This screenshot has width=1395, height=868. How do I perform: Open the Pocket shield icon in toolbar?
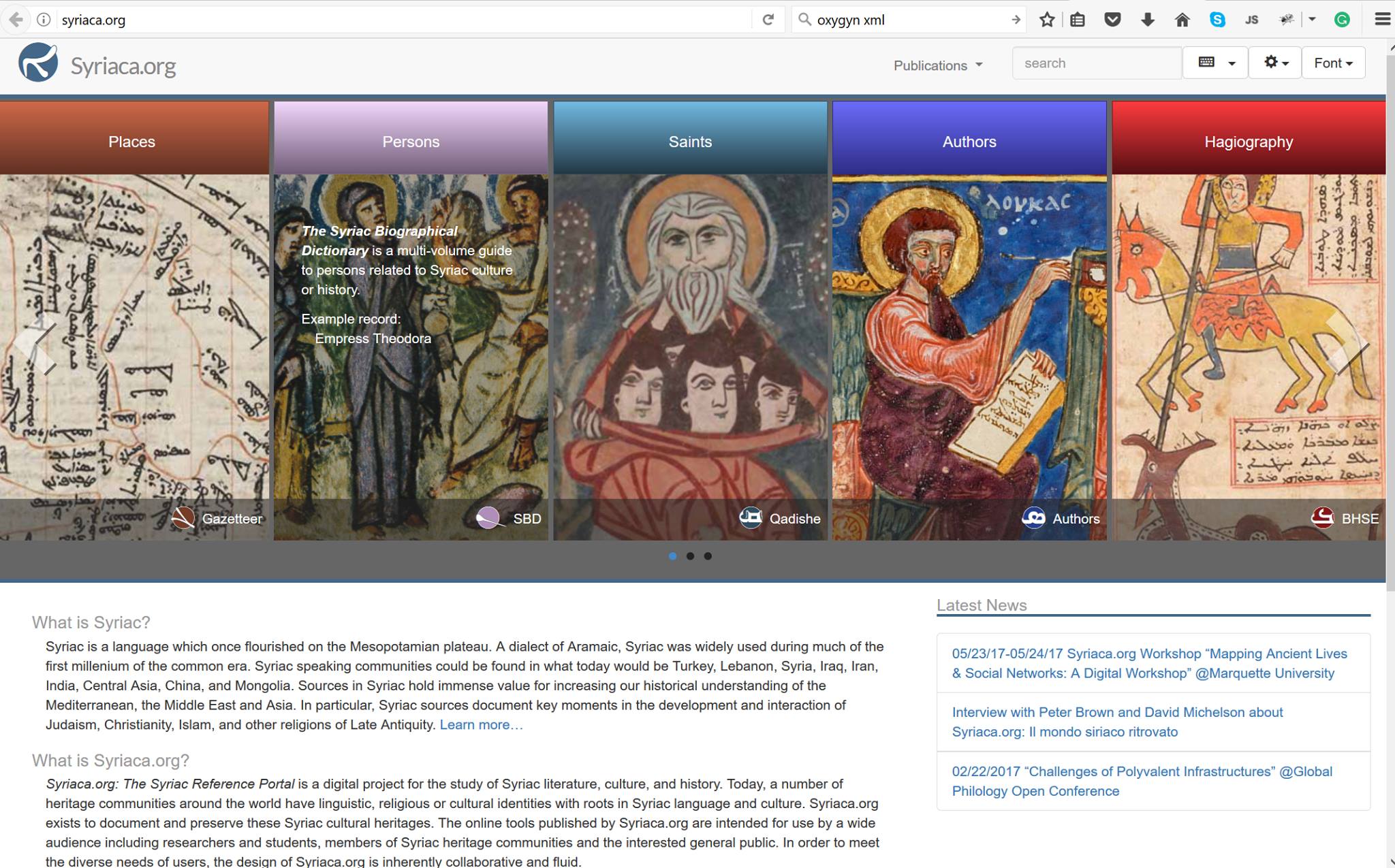point(1112,20)
